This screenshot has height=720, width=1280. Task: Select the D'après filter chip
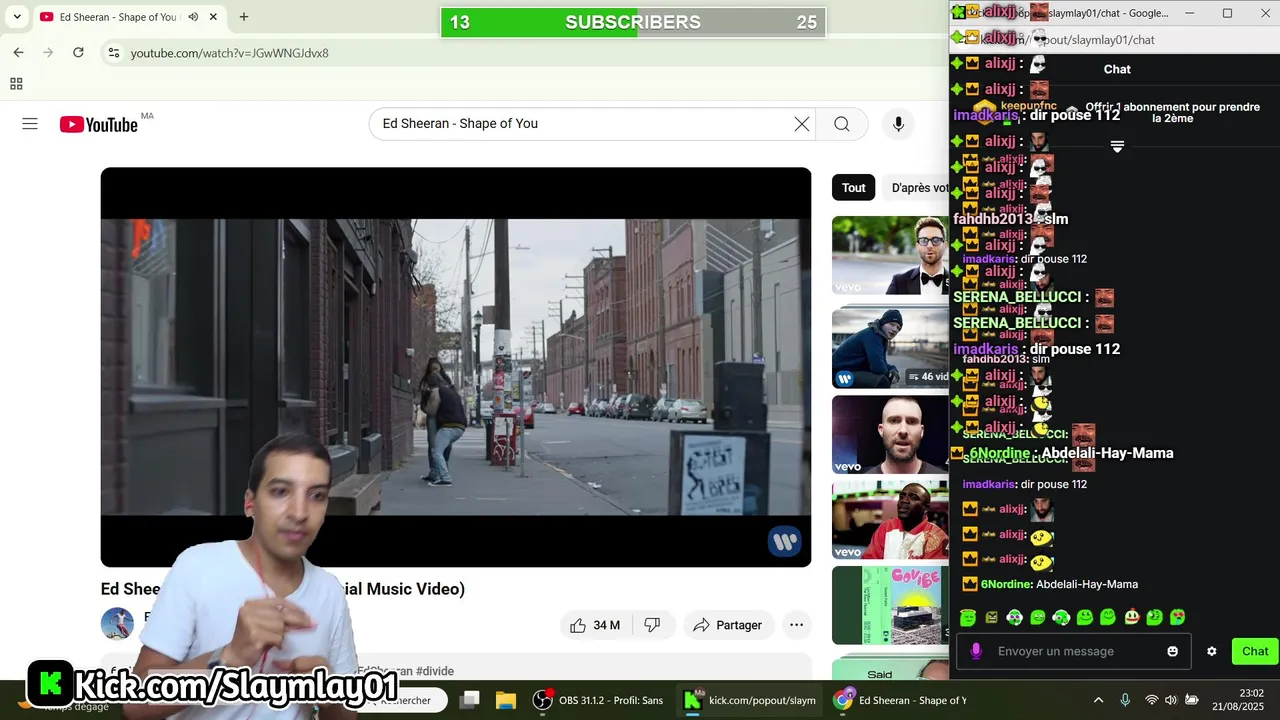pyautogui.click(x=917, y=188)
